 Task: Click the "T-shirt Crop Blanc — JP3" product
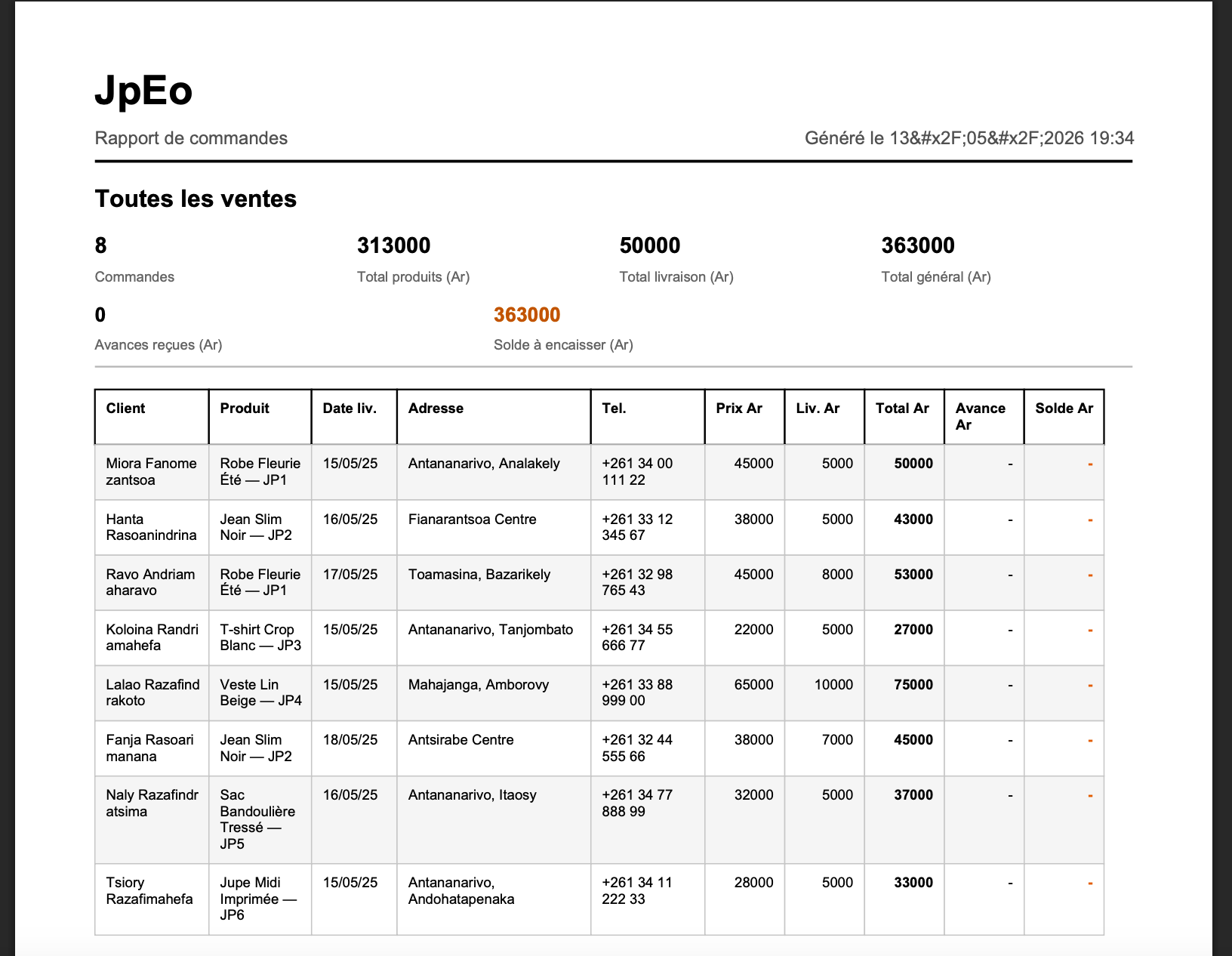260,637
